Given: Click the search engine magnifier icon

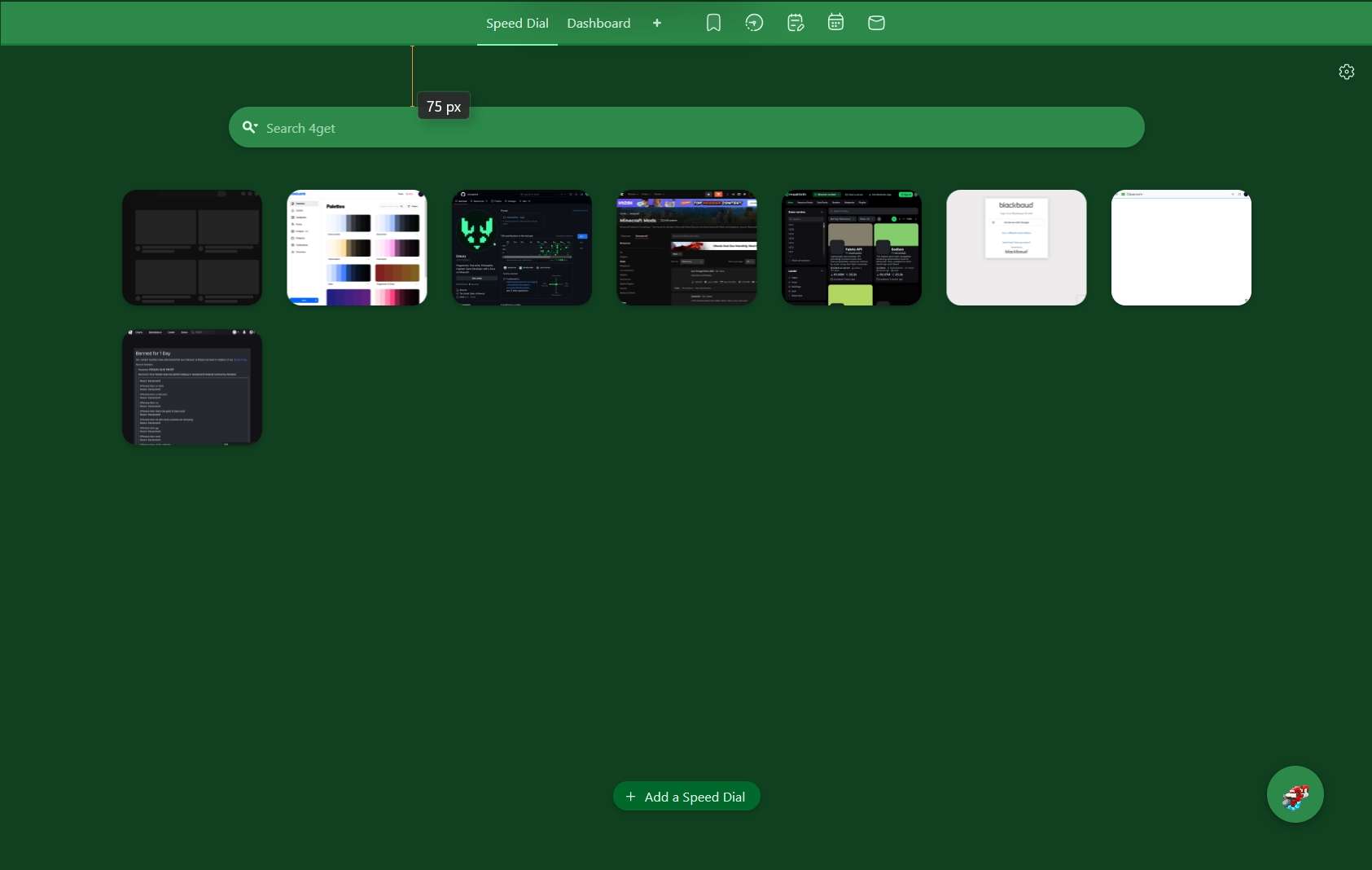Looking at the screenshot, I should click(x=250, y=127).
